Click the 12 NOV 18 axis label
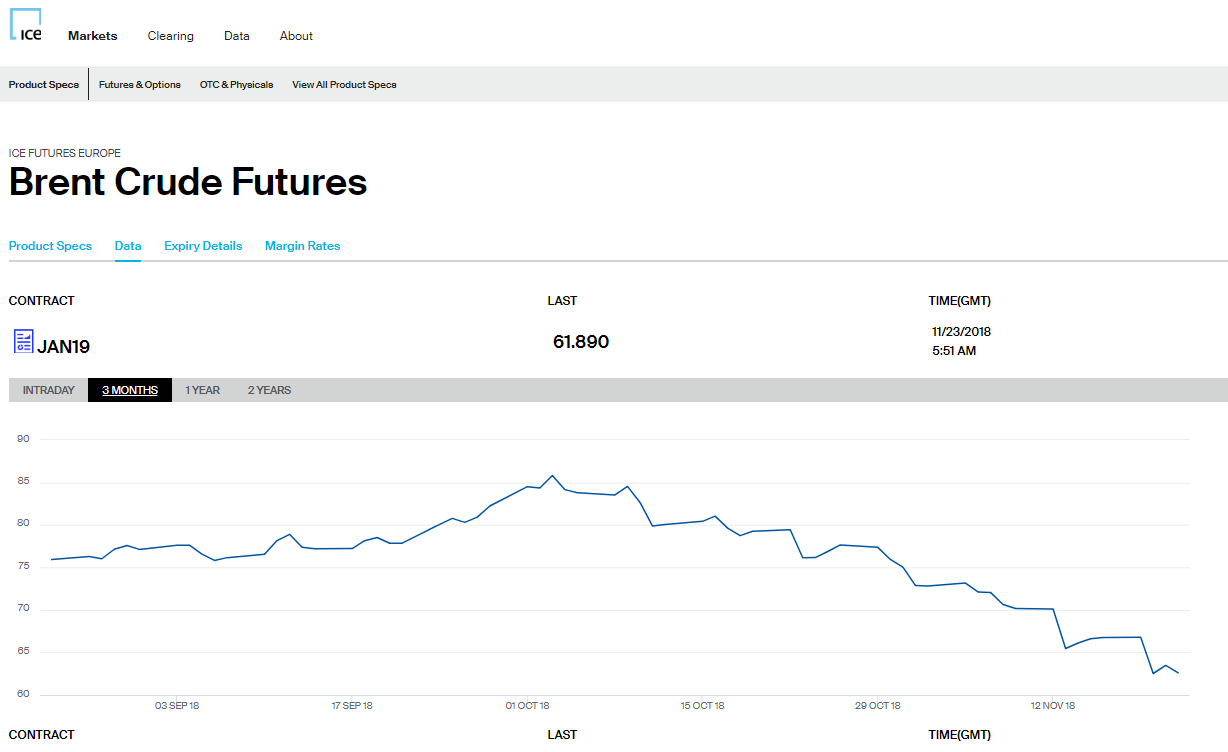This screenshot has height=752, width=1228. pyautogui.click(x=1053, y=706)
